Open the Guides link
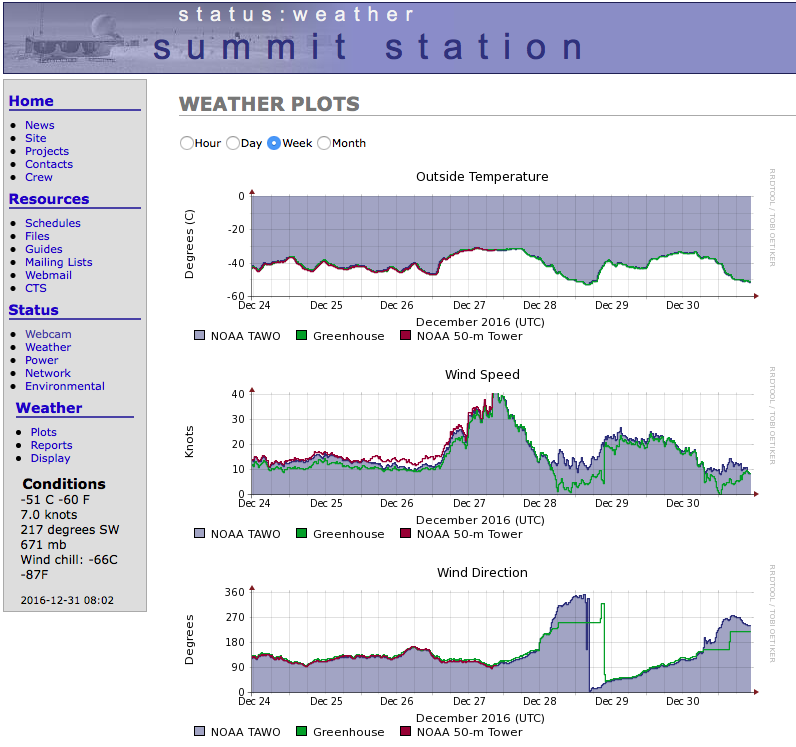The height and width of the screenshot is (747, 796). [x=44, y=249]
